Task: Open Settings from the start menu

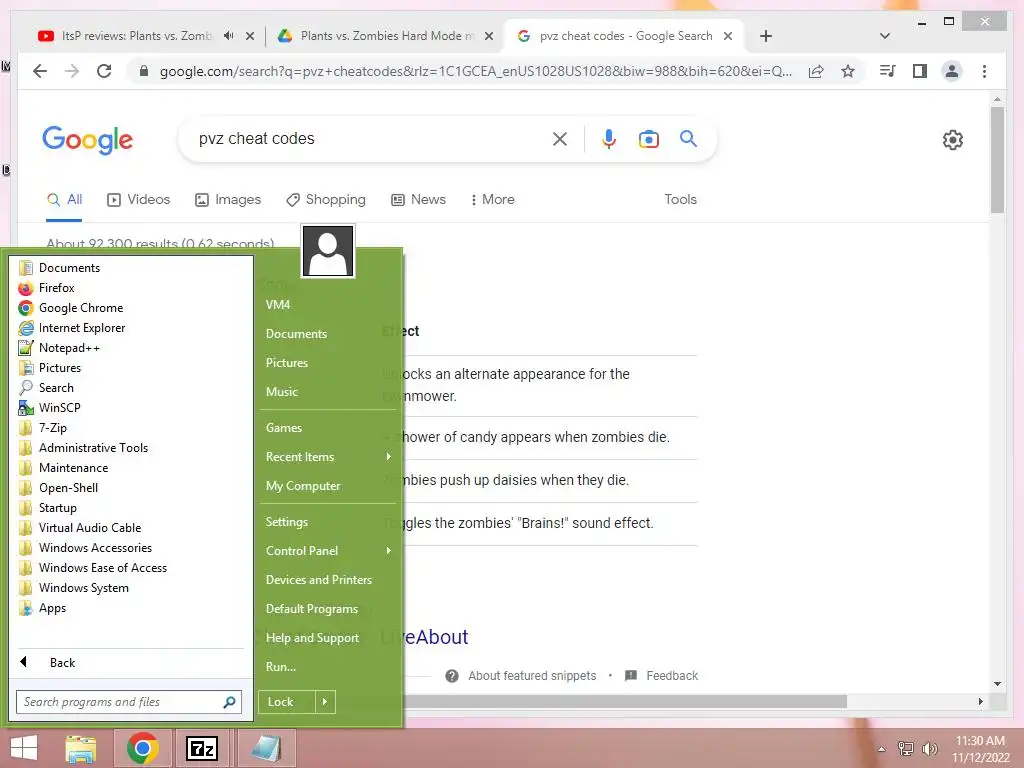Action: (x=287, y=522)
